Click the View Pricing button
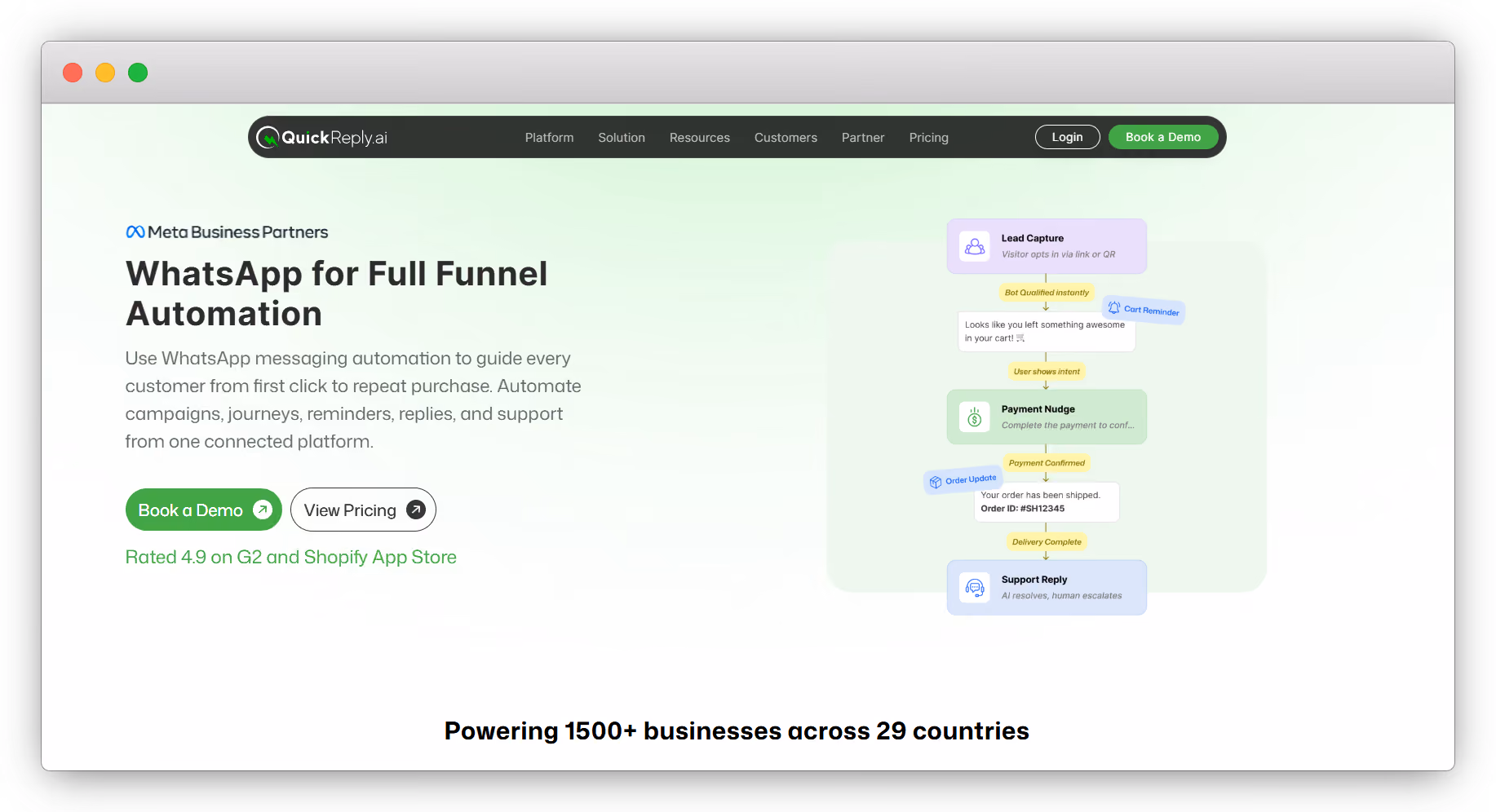The height and width of the screenshot is (812, 1496). [363, 510]
